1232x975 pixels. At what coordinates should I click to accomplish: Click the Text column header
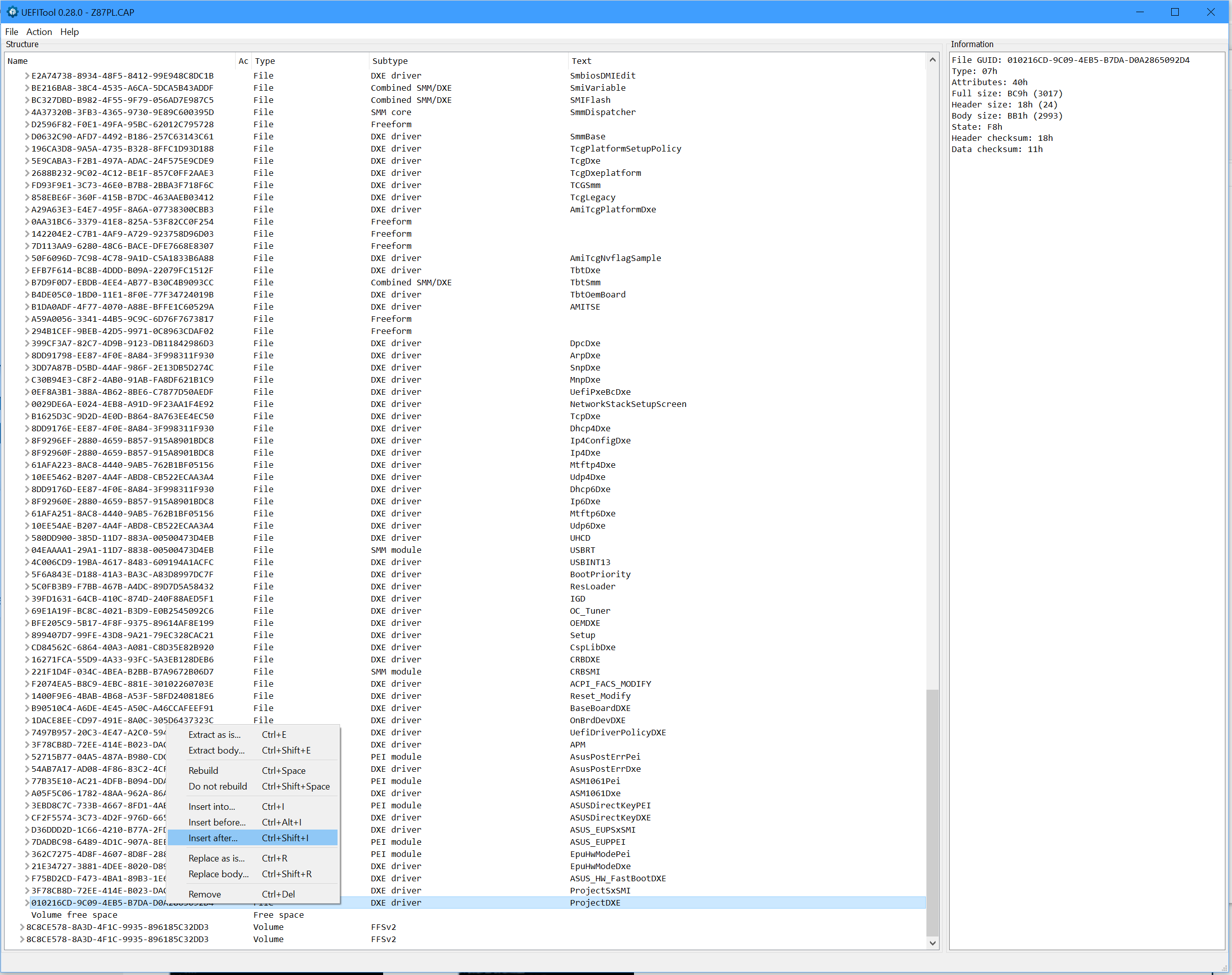pos(746,61)
